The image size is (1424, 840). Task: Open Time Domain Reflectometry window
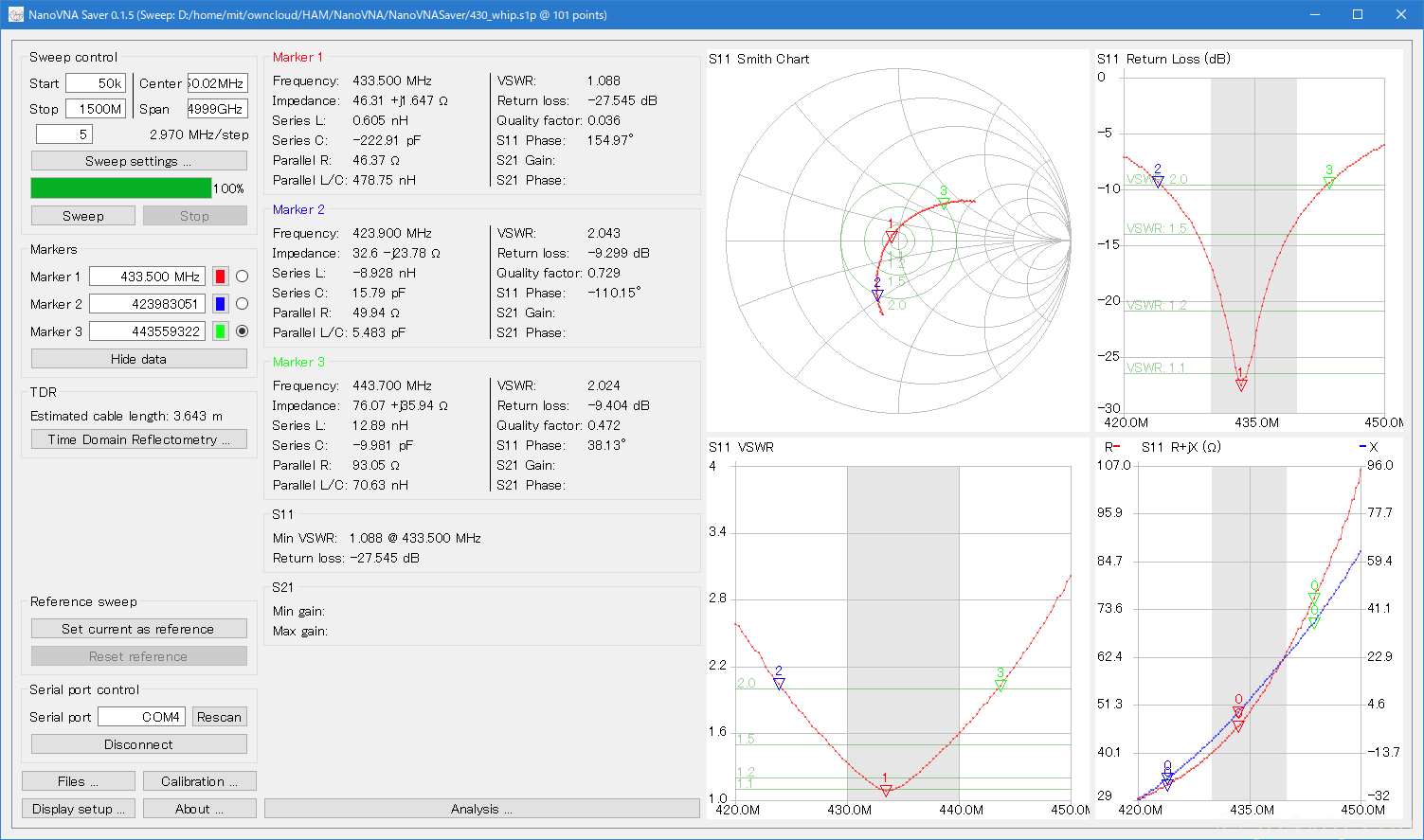click(139, 439)
